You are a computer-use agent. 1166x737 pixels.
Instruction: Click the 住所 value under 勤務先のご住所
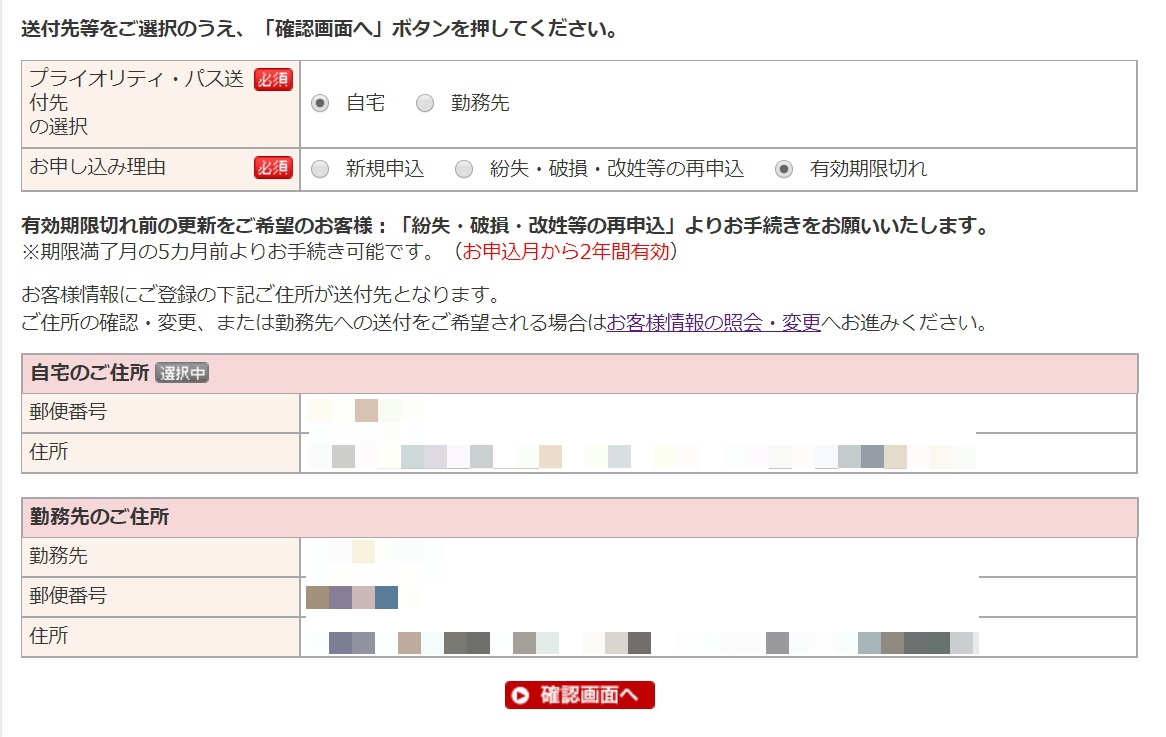(x=640, y=642)
